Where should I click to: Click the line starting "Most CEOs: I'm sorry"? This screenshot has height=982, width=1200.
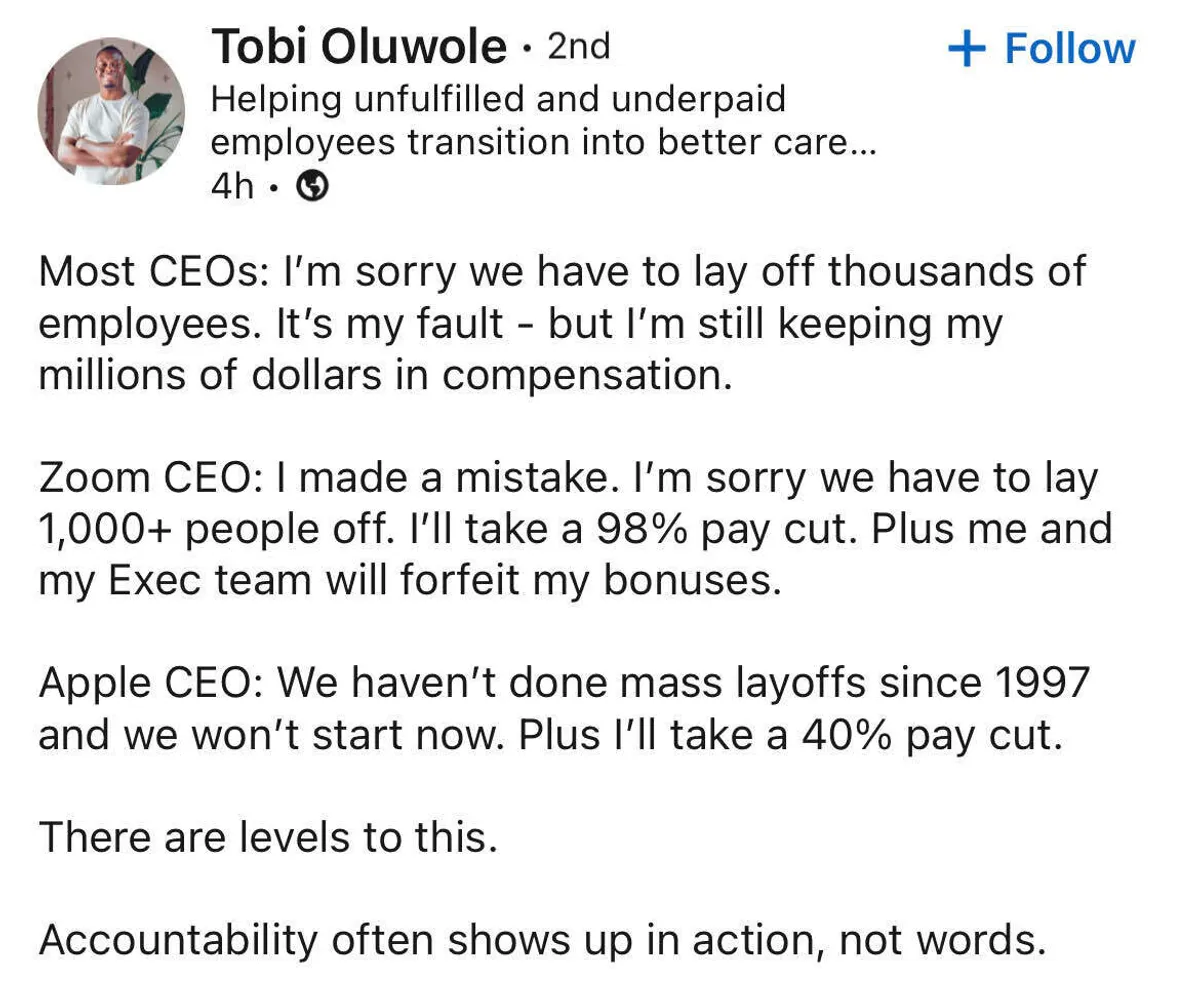(561, 271)
